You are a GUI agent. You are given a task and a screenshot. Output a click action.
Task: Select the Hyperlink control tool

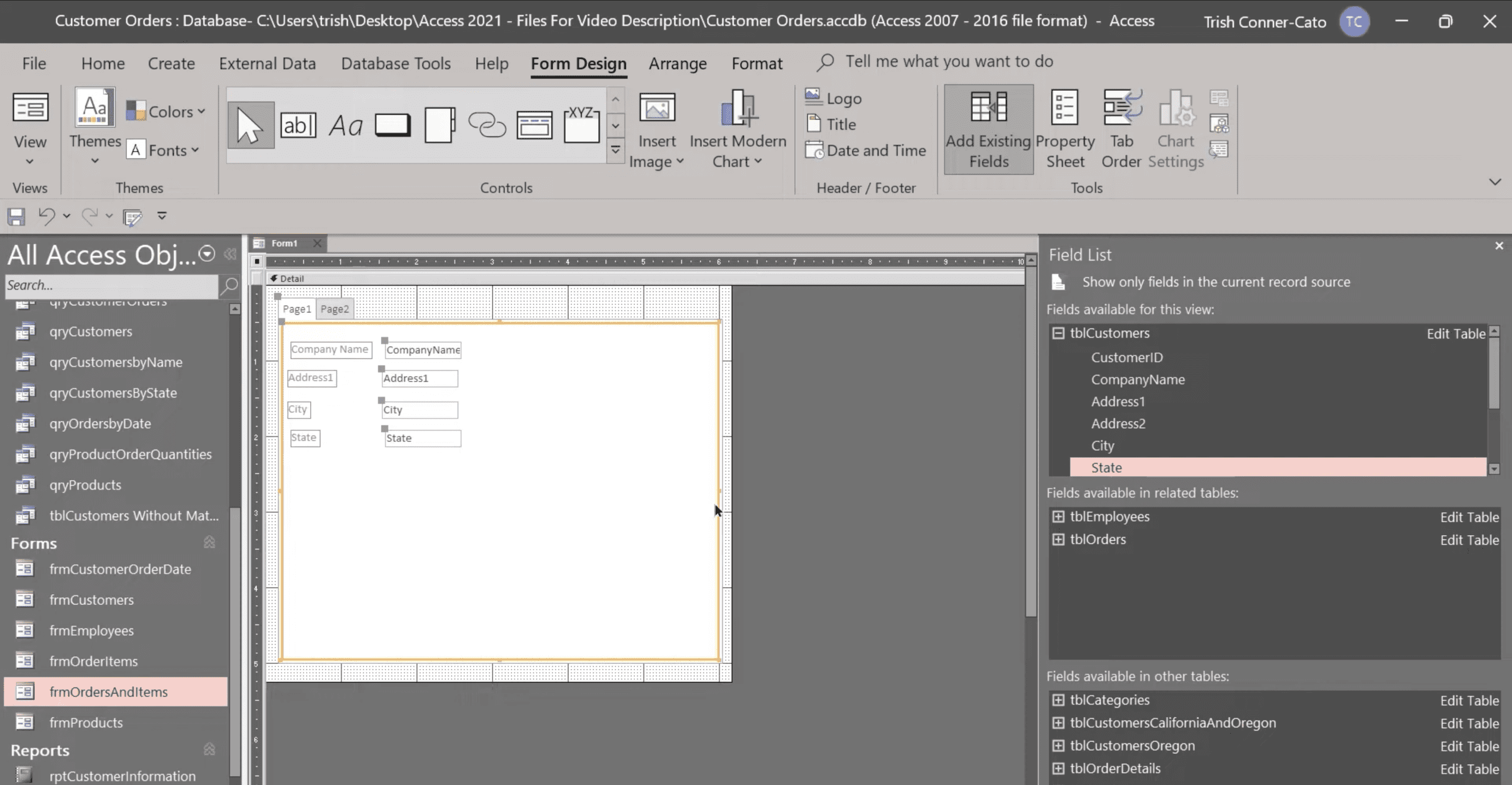pyautogui.click(x=487, y=125)
